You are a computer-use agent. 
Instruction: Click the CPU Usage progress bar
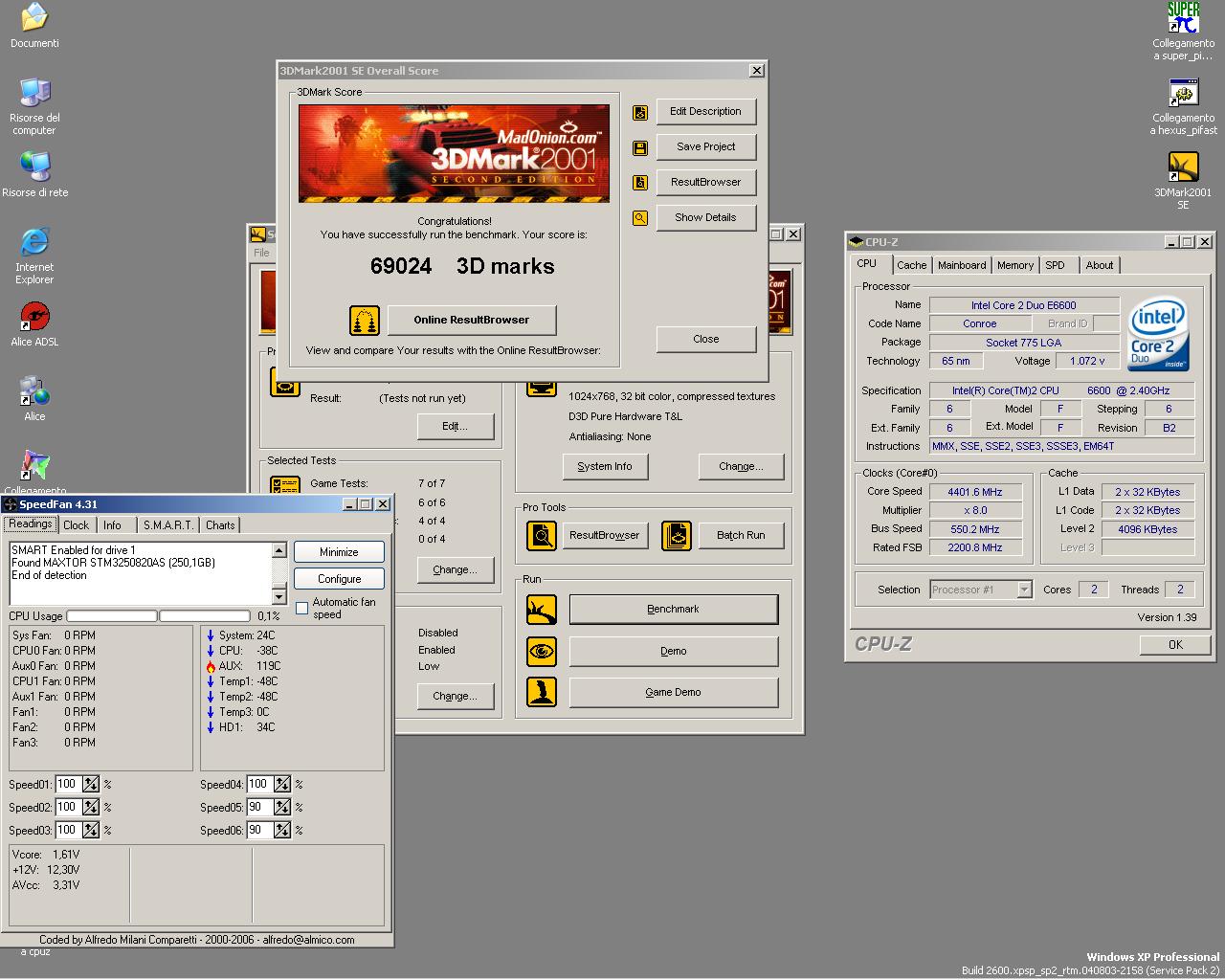pyautogui.click(x=158, y=616)
